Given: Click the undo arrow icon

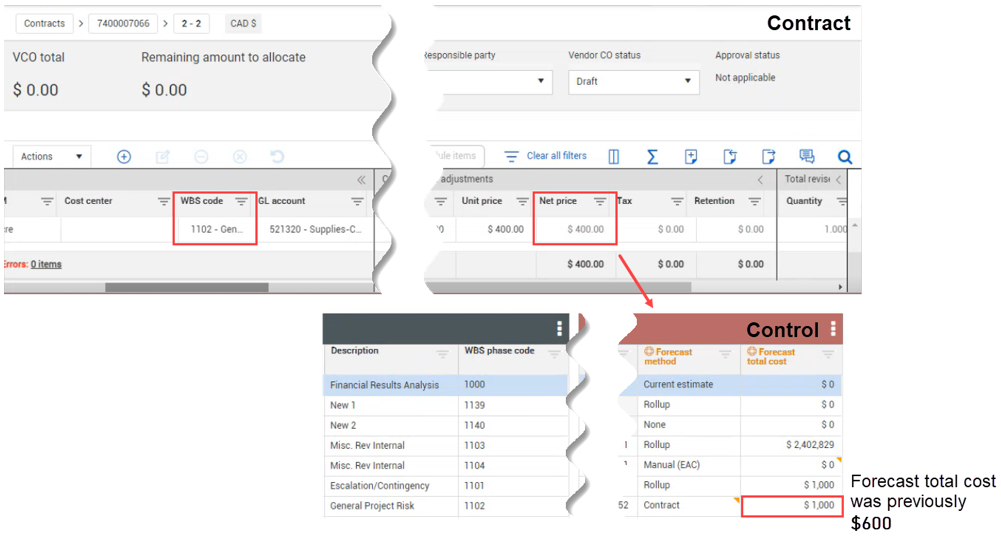Looking at the screenshot, I should [278, 157].
